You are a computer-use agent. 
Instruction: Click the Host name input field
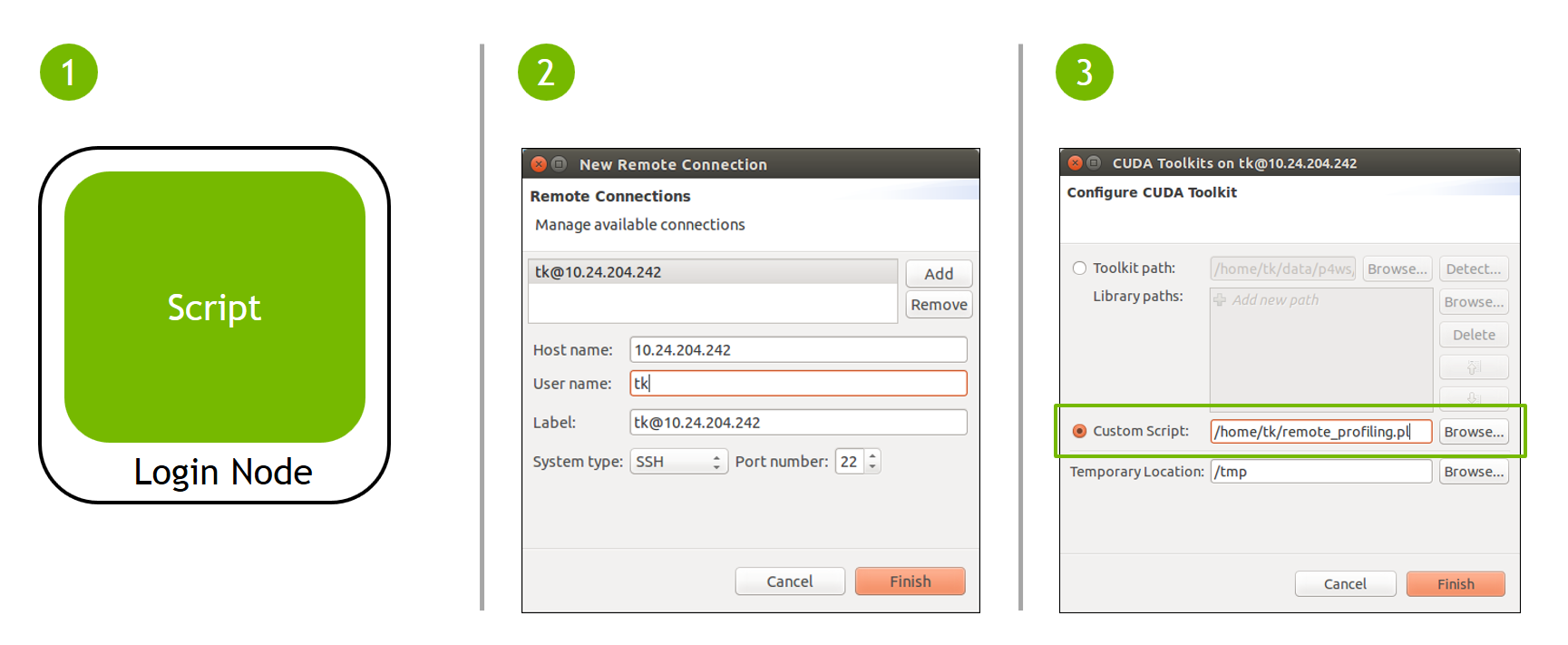(798, 350)
